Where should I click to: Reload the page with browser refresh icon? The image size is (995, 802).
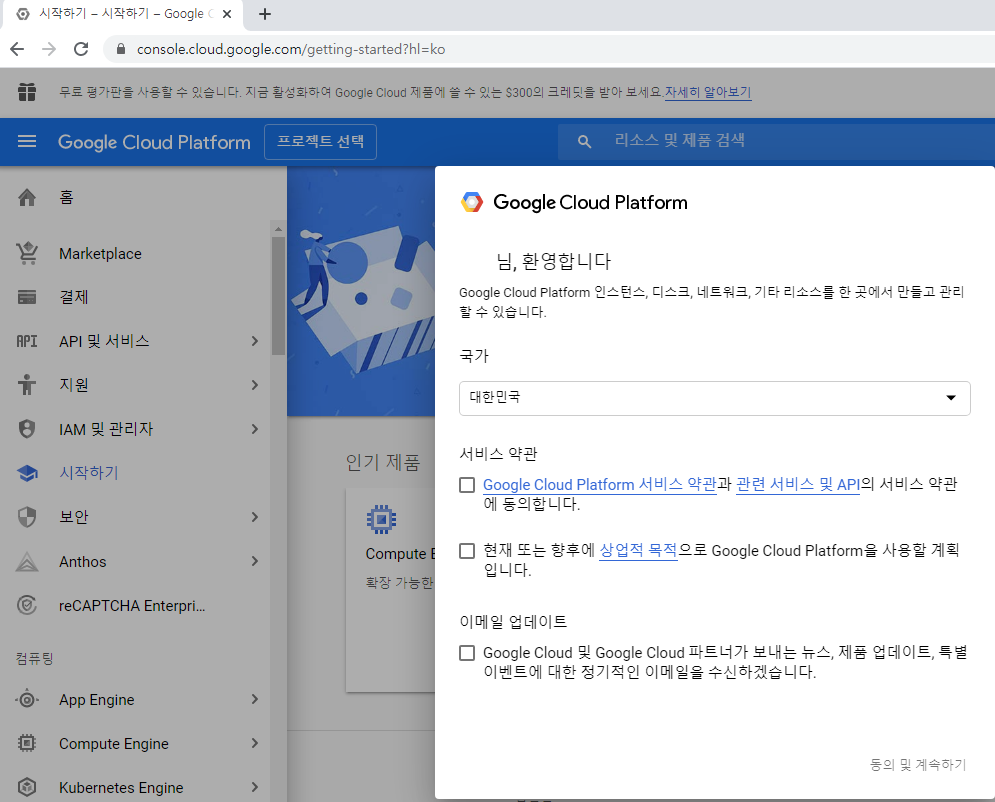coord(81,49)
